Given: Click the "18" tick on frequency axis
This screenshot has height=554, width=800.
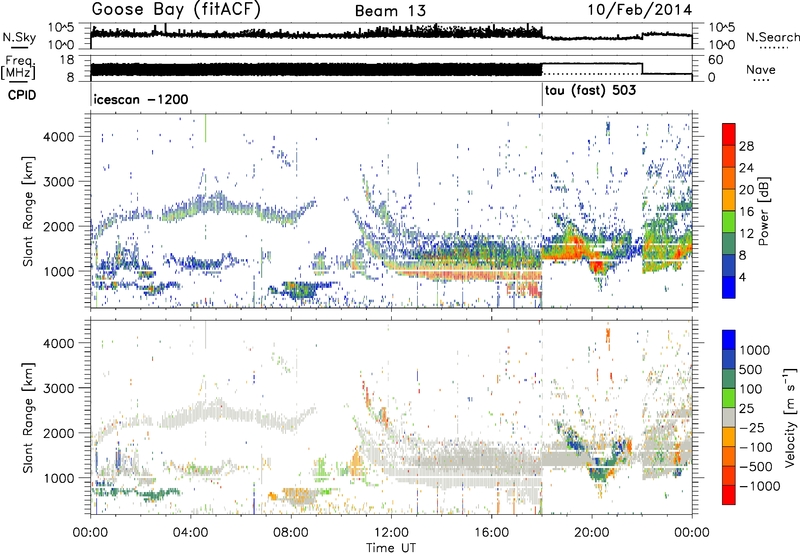Looking at the screenshot, I should pos(67,60).
